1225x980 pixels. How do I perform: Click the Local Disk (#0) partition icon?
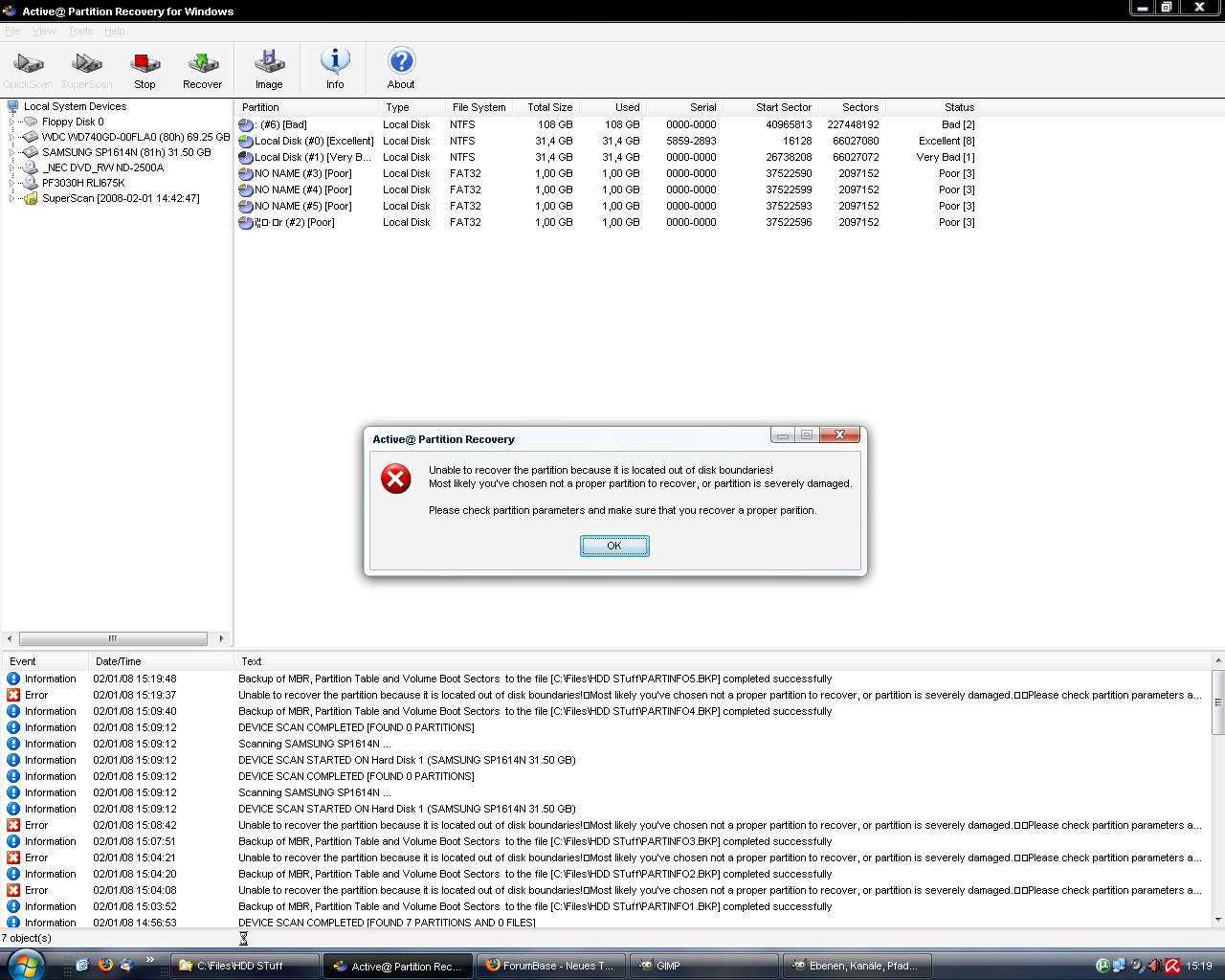click(246, 141)
